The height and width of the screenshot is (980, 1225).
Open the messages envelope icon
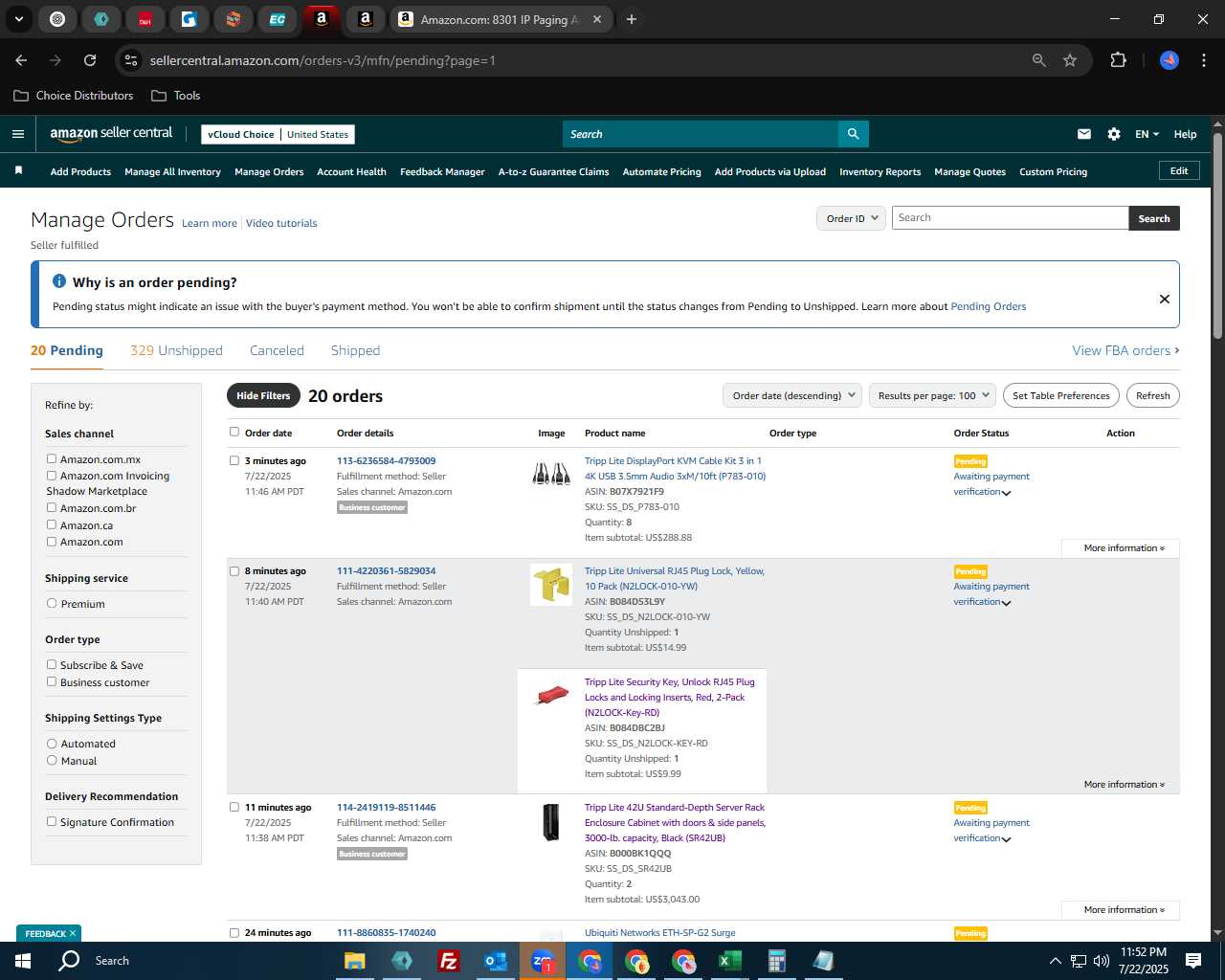tap(1083, 134)
